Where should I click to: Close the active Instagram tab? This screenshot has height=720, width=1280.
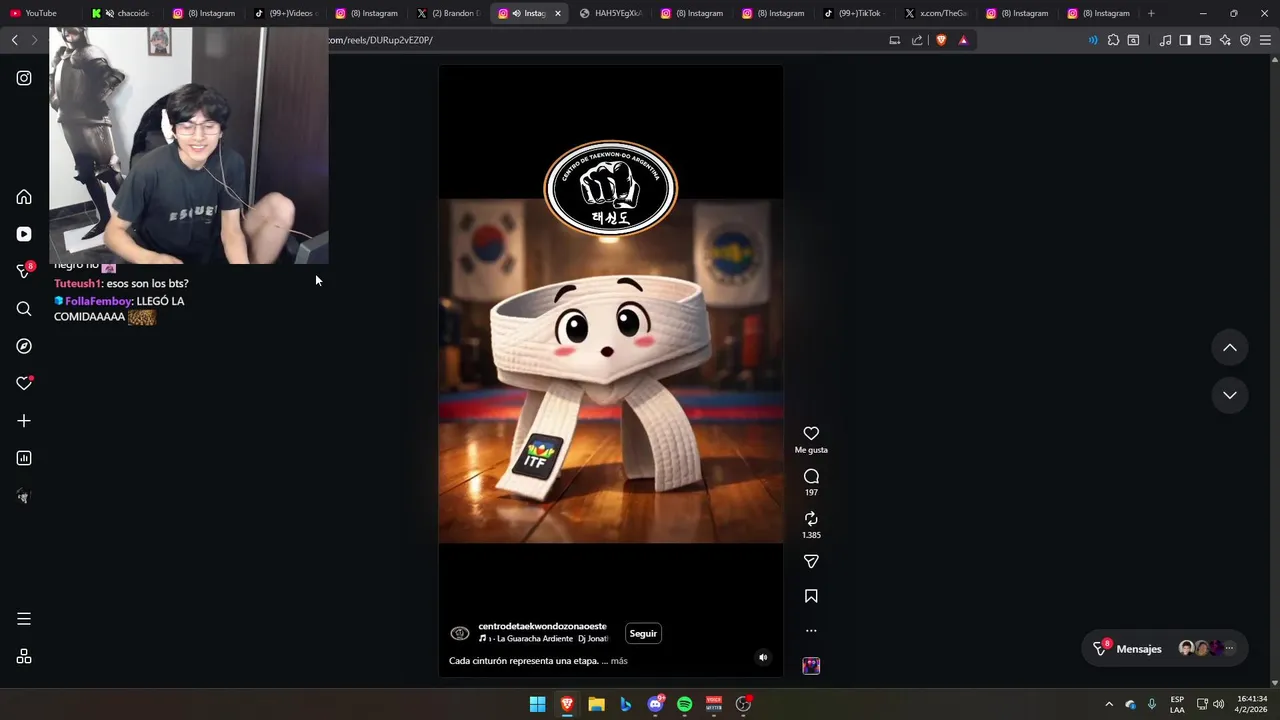(x=558, y=13)
